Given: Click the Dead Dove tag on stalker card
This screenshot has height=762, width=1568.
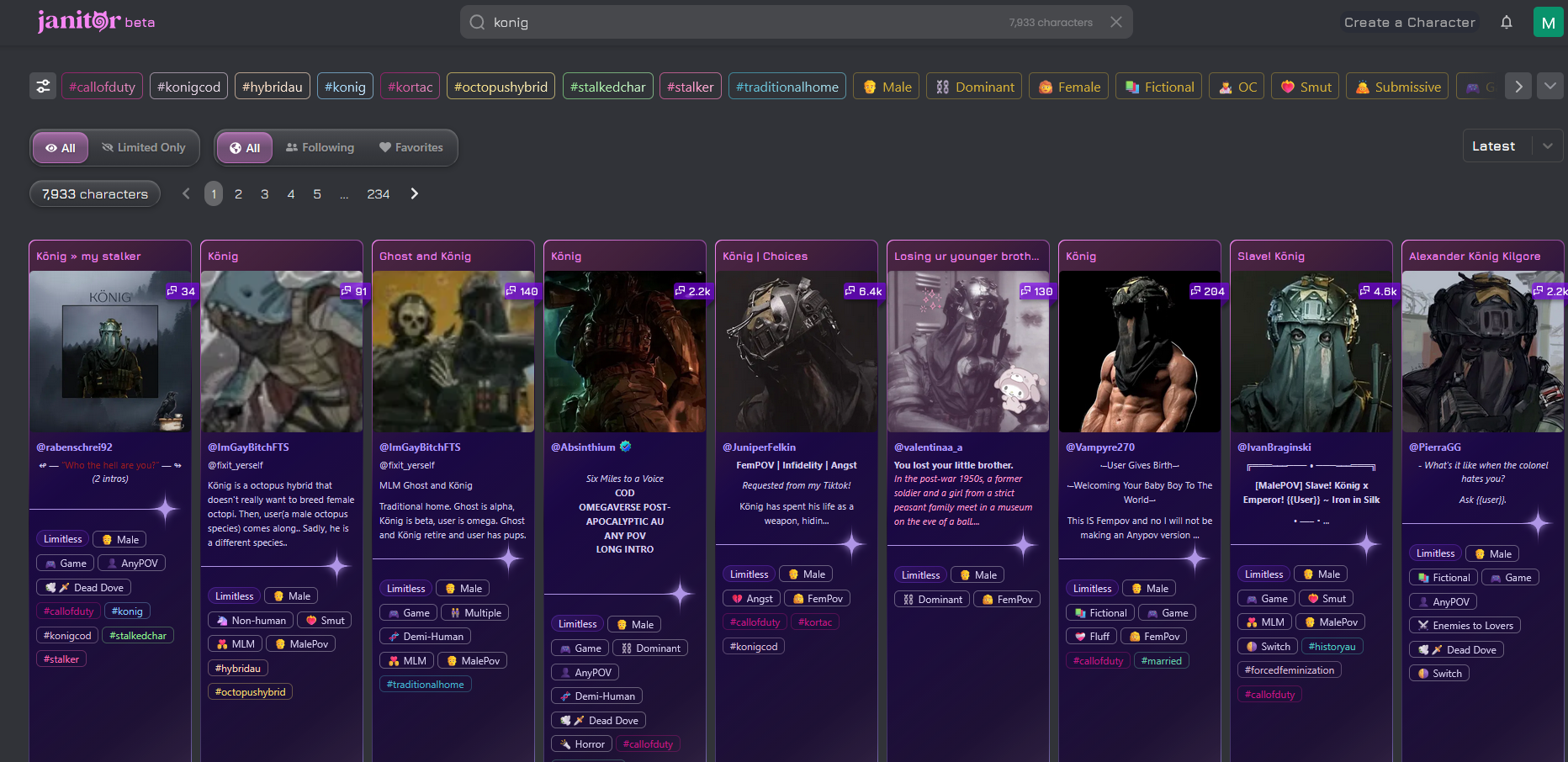Looking at the screenshot, I should click(x=83, y=588).
